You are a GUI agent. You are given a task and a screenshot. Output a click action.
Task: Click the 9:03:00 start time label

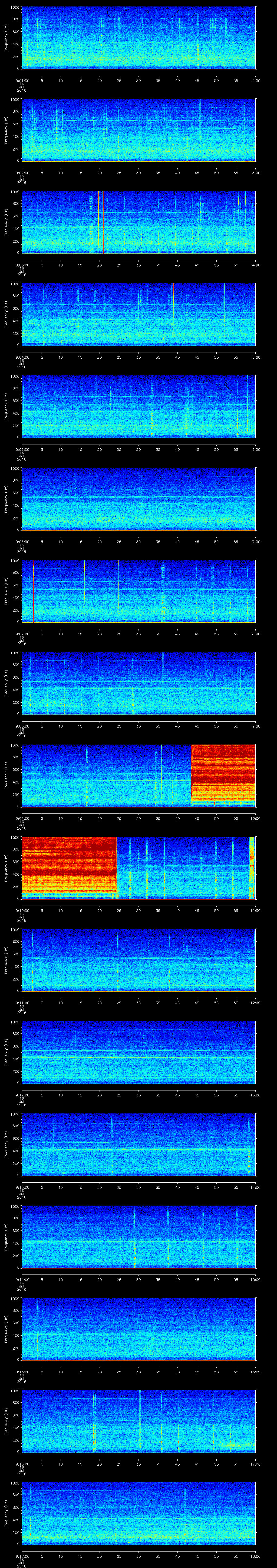coord(22,264)
